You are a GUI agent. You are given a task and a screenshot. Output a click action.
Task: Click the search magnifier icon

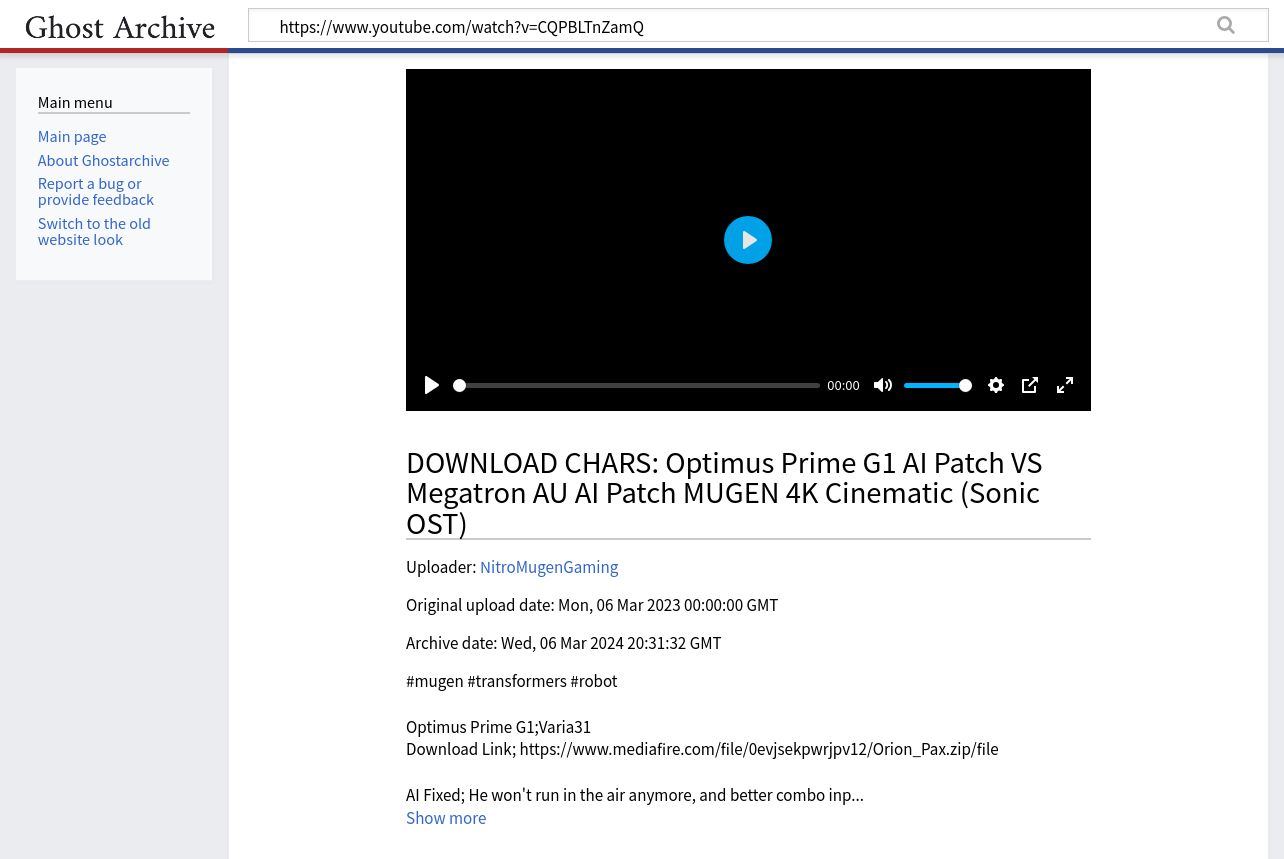(x=1226, y=26)
